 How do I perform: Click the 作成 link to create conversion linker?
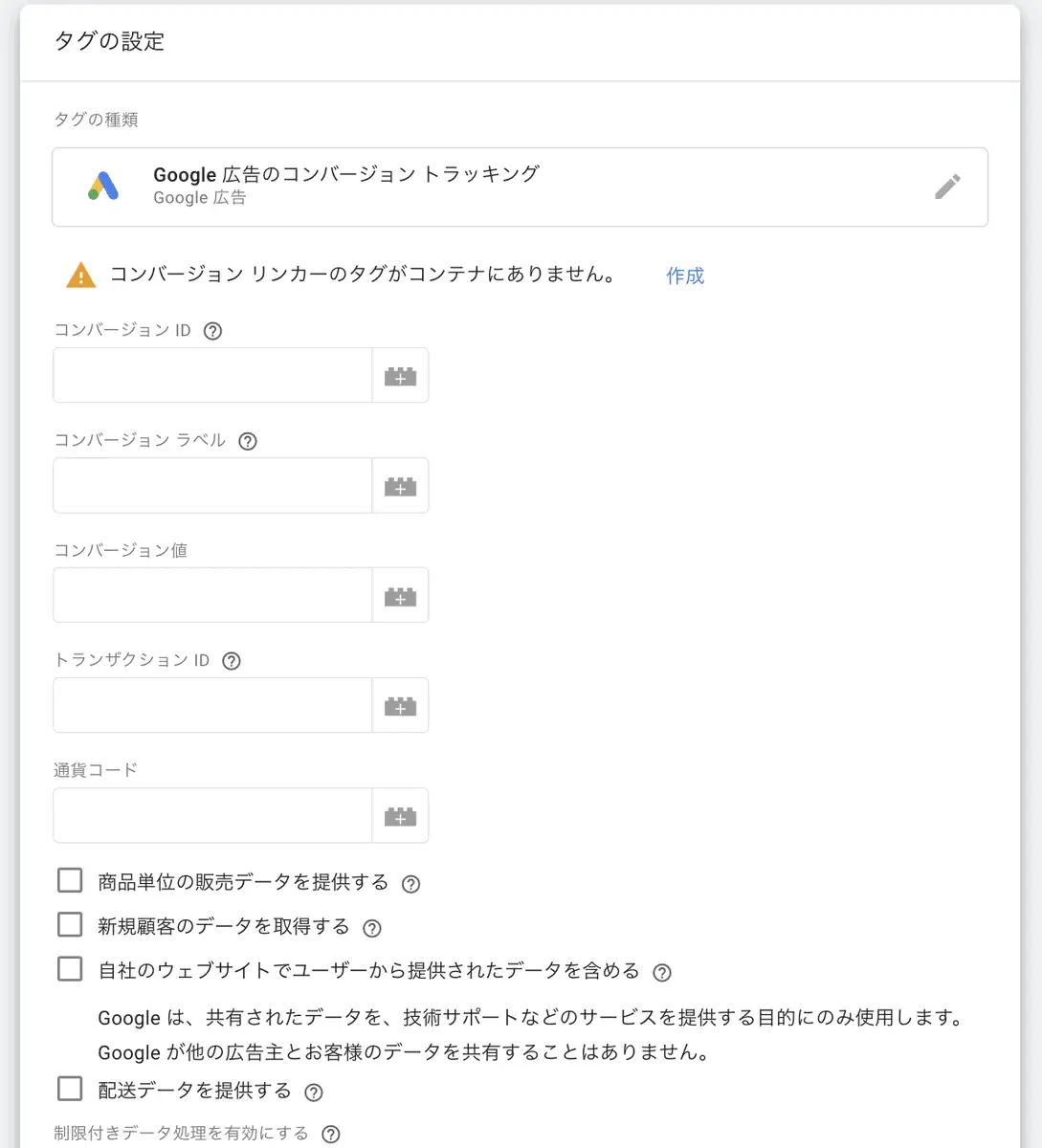[685, 276]
